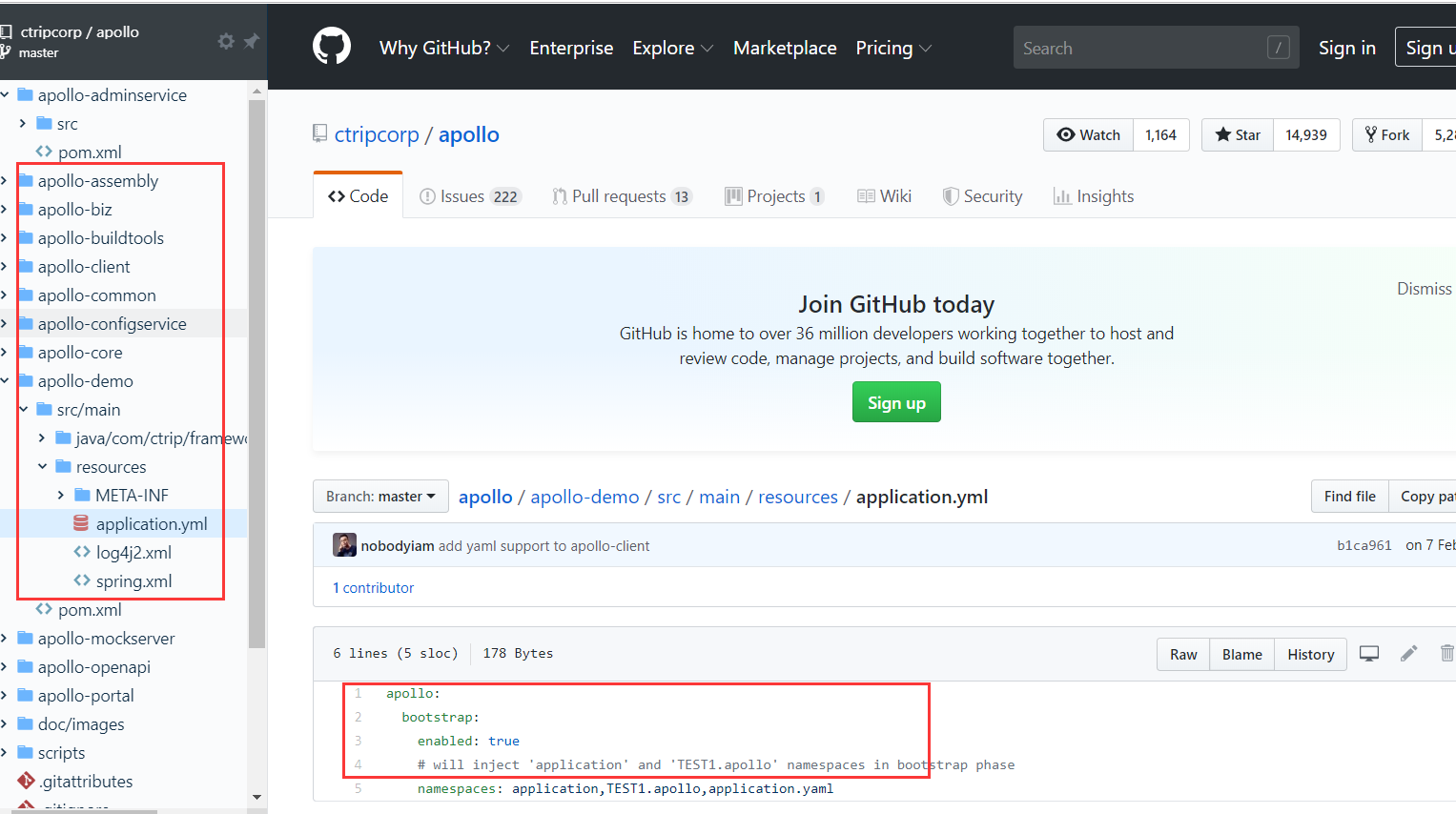Click Sign in link
The image size is (1456, 814).
click(1346, 48)
